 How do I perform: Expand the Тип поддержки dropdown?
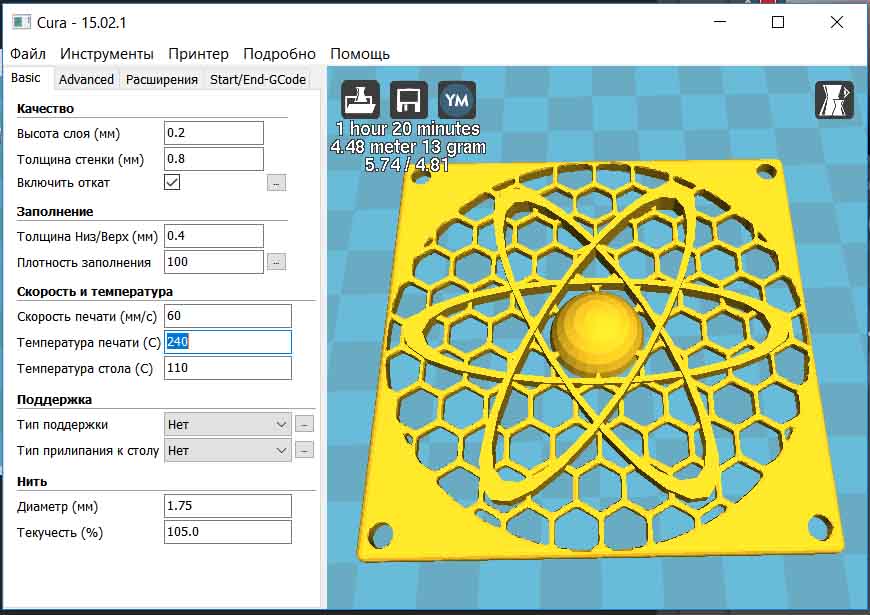click(227, 424)
